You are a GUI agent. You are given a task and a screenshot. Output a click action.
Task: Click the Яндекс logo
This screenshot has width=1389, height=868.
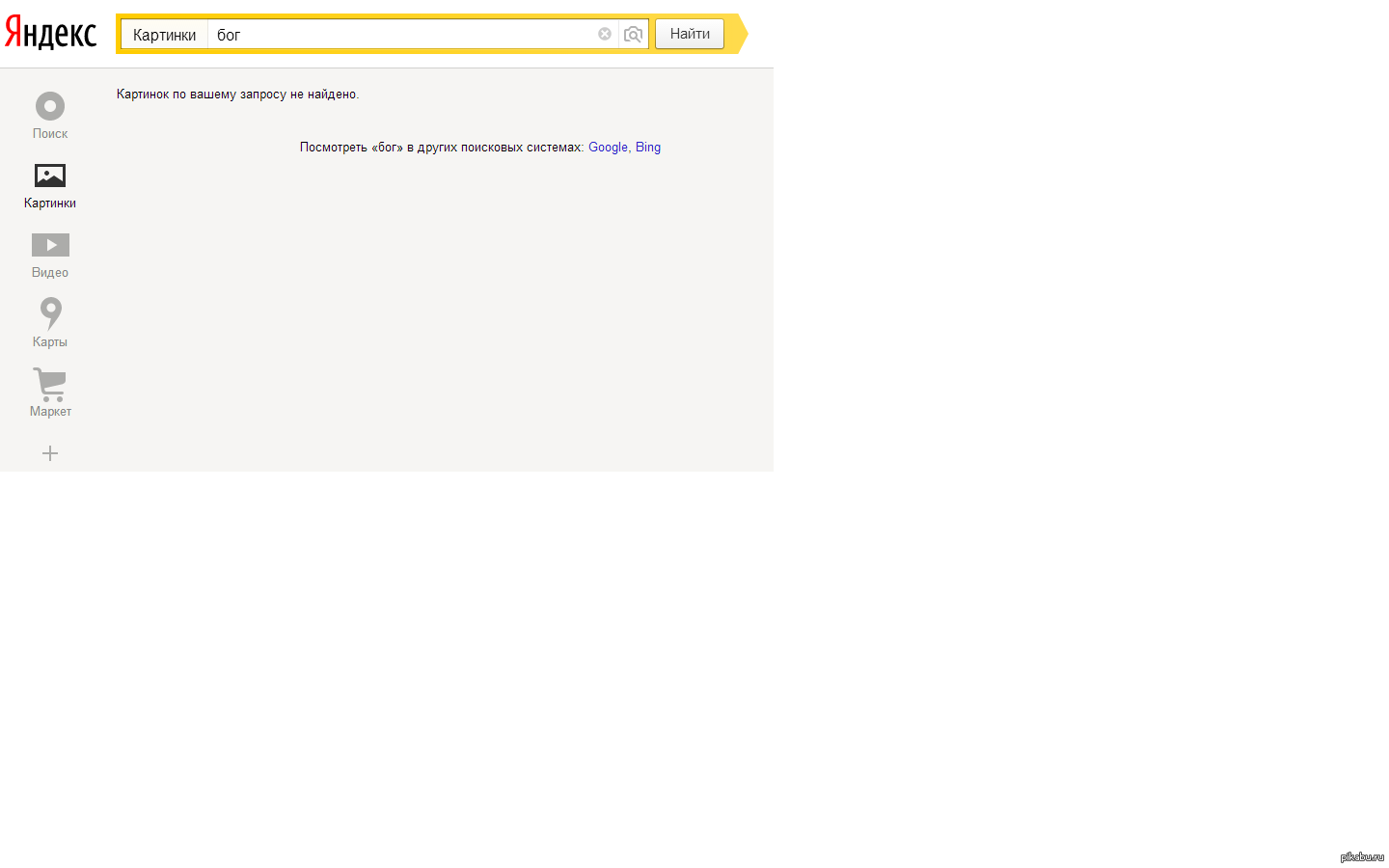point(50,33)
